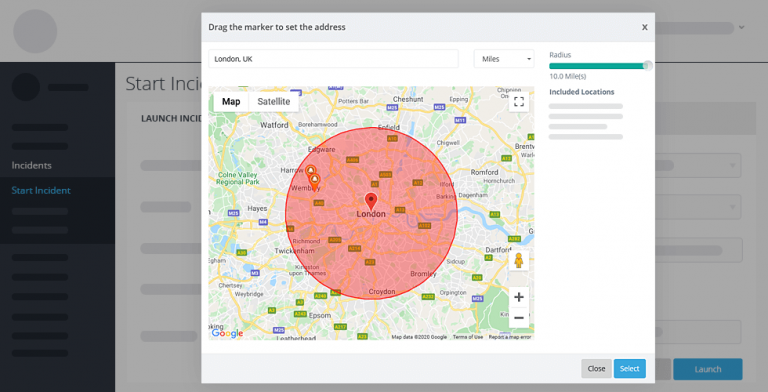
Task: Click the Radius slider handle
Action: [x=648, y=66]
